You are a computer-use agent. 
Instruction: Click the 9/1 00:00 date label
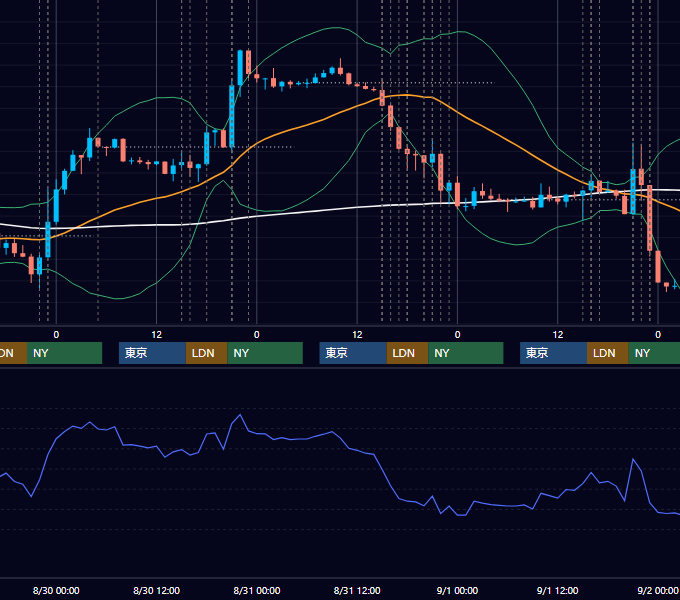click(457, 590)
